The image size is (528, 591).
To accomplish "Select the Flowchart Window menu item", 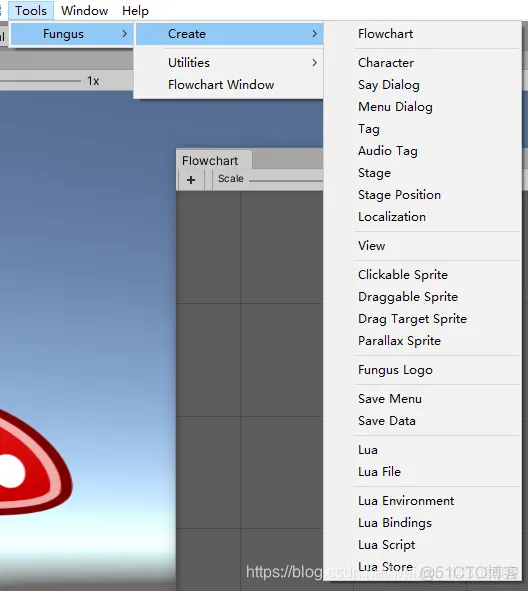I will (229, 84).
